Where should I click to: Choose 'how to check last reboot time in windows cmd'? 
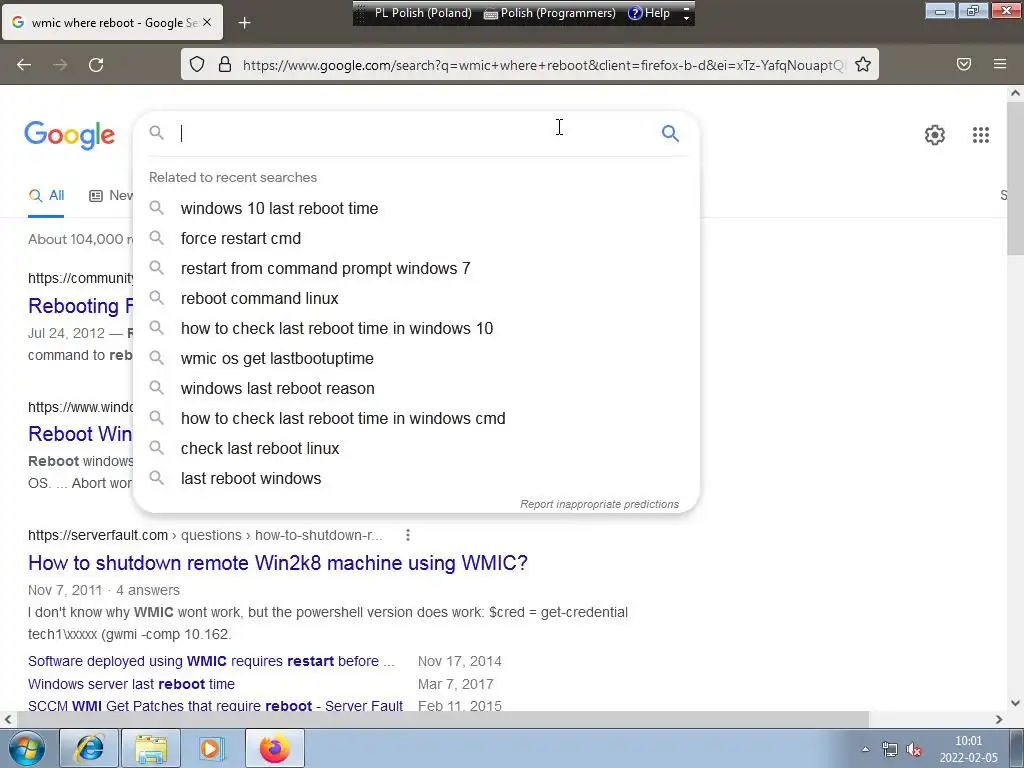[416, 419]
